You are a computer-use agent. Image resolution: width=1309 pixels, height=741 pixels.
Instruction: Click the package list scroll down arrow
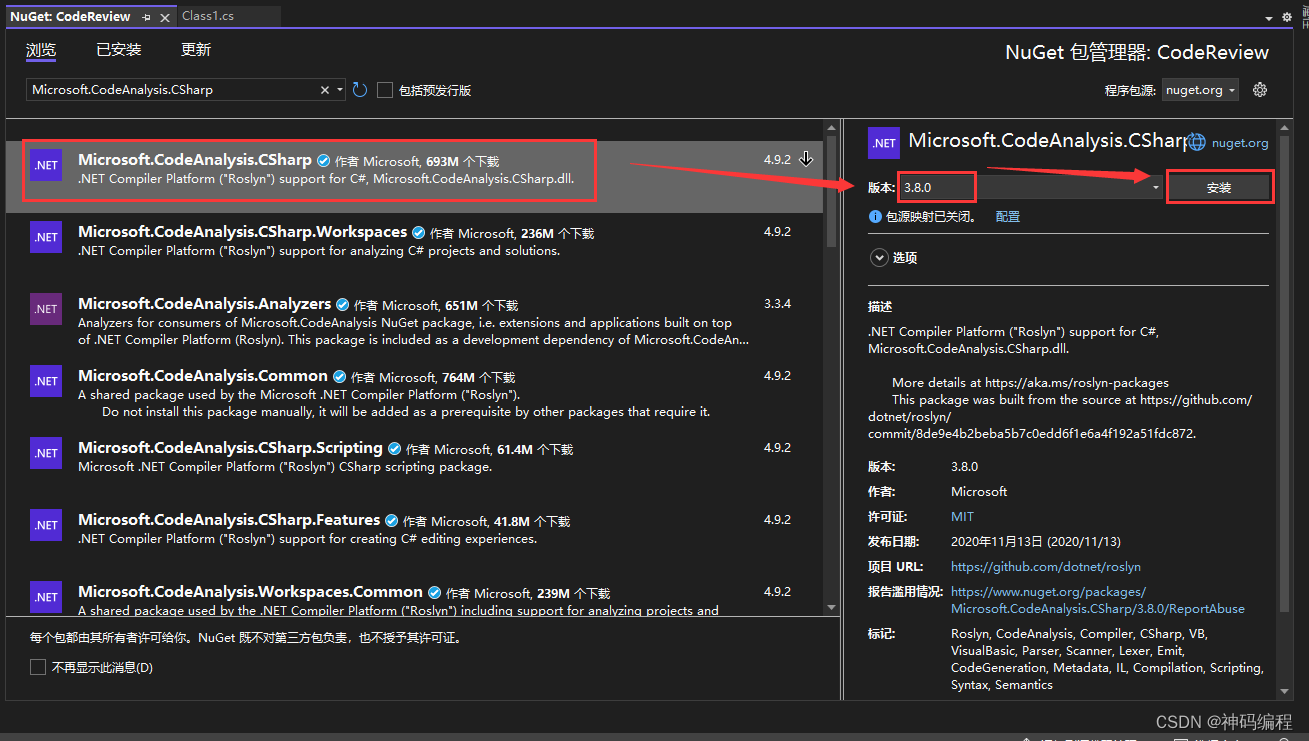831,606
